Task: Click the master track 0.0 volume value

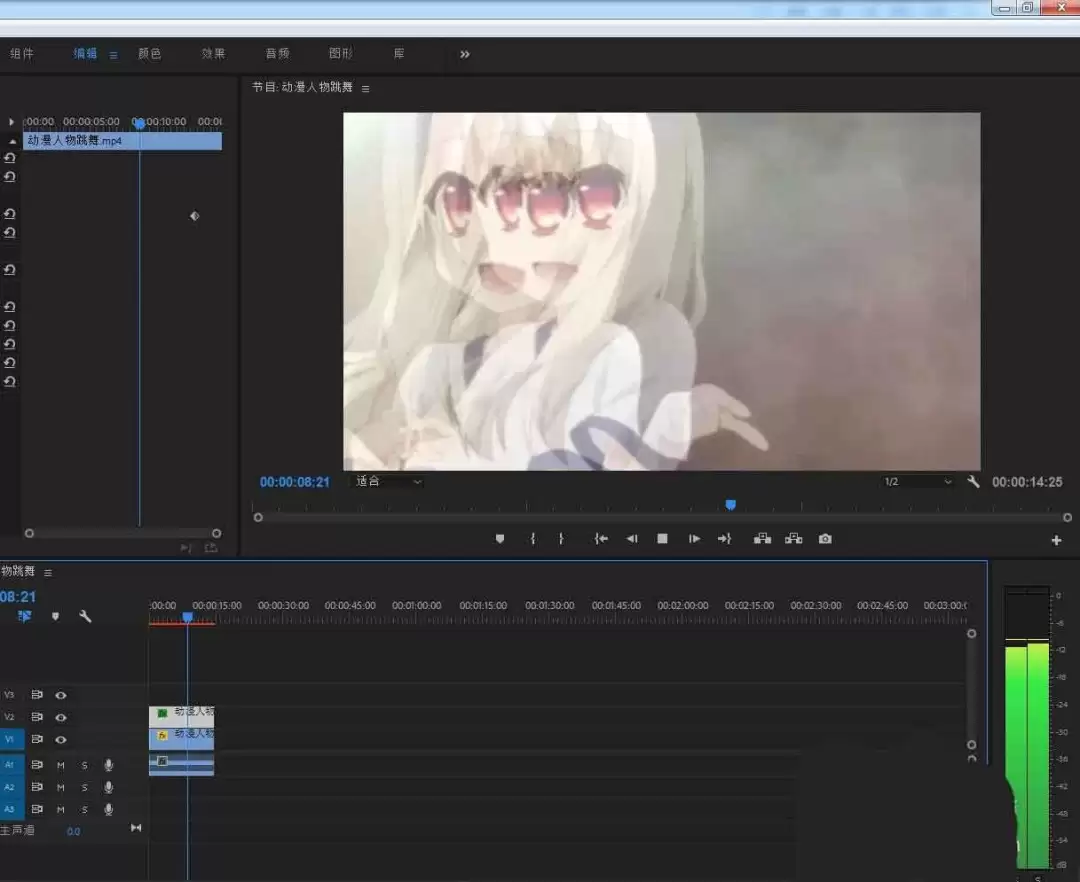Action: click(74, 832)
